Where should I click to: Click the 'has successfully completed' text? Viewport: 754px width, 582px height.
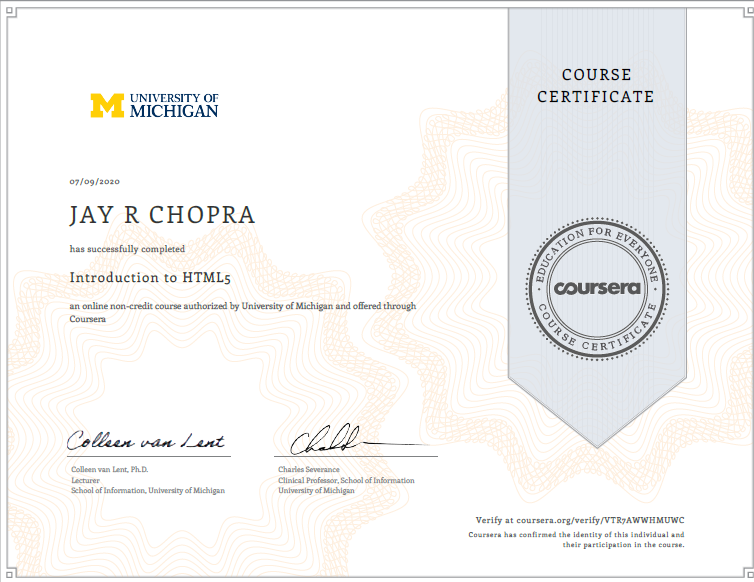[x=127, y=249]
